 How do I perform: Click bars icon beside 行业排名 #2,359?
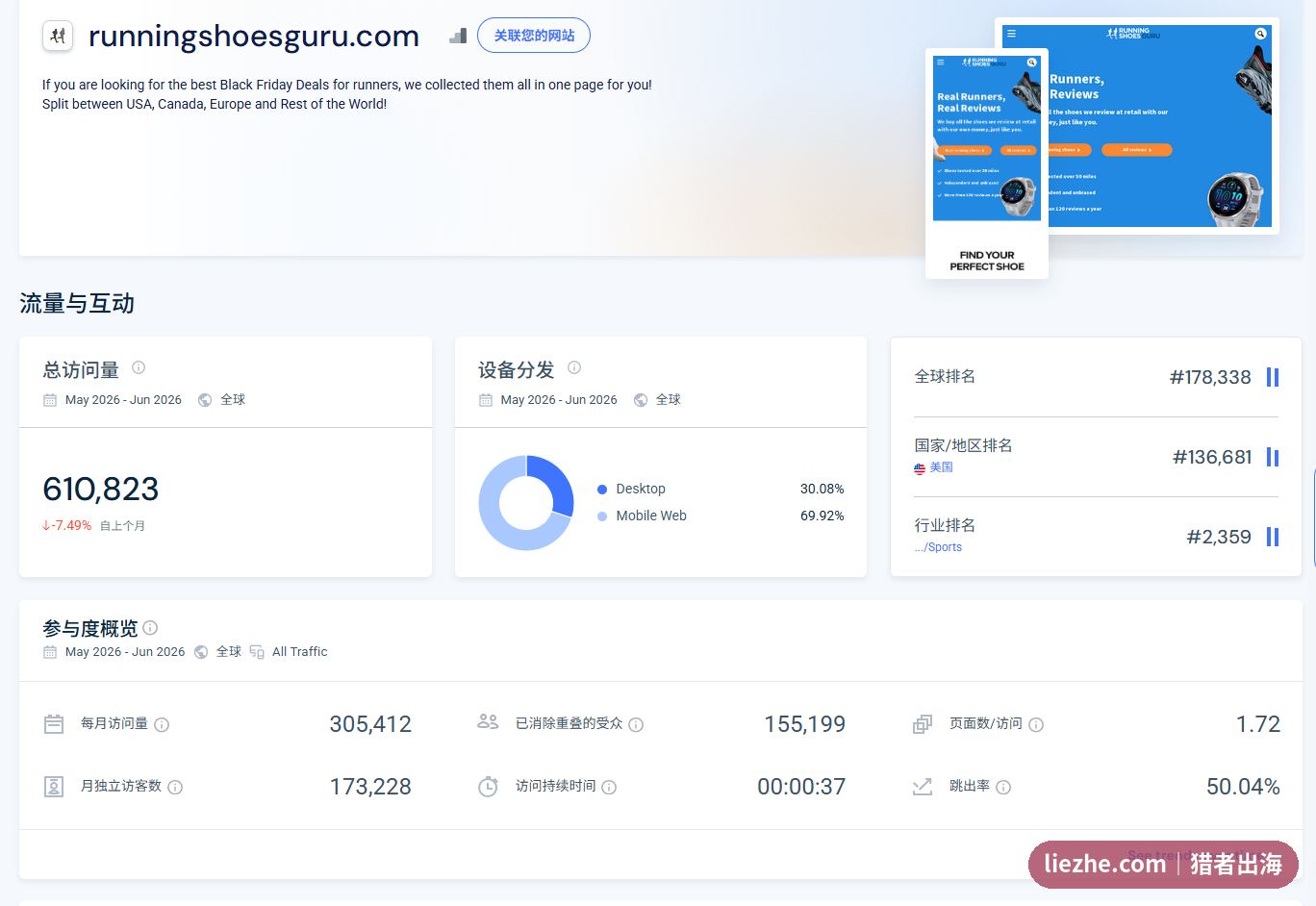1273,537
